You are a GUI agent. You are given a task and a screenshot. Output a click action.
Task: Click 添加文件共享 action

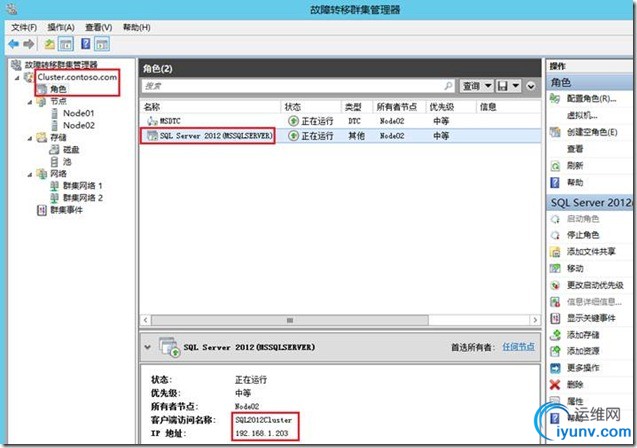(591, 251)
